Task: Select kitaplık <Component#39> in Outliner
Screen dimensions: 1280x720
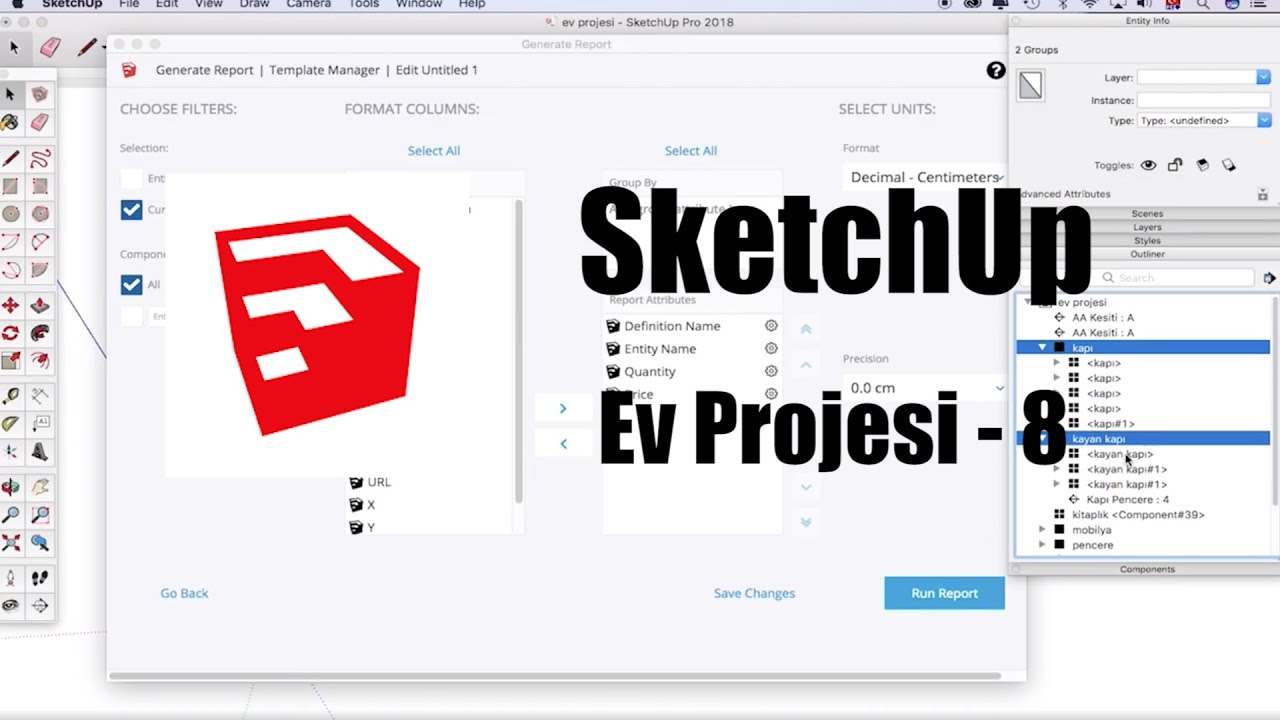Action: click(x=1138, y=515)
